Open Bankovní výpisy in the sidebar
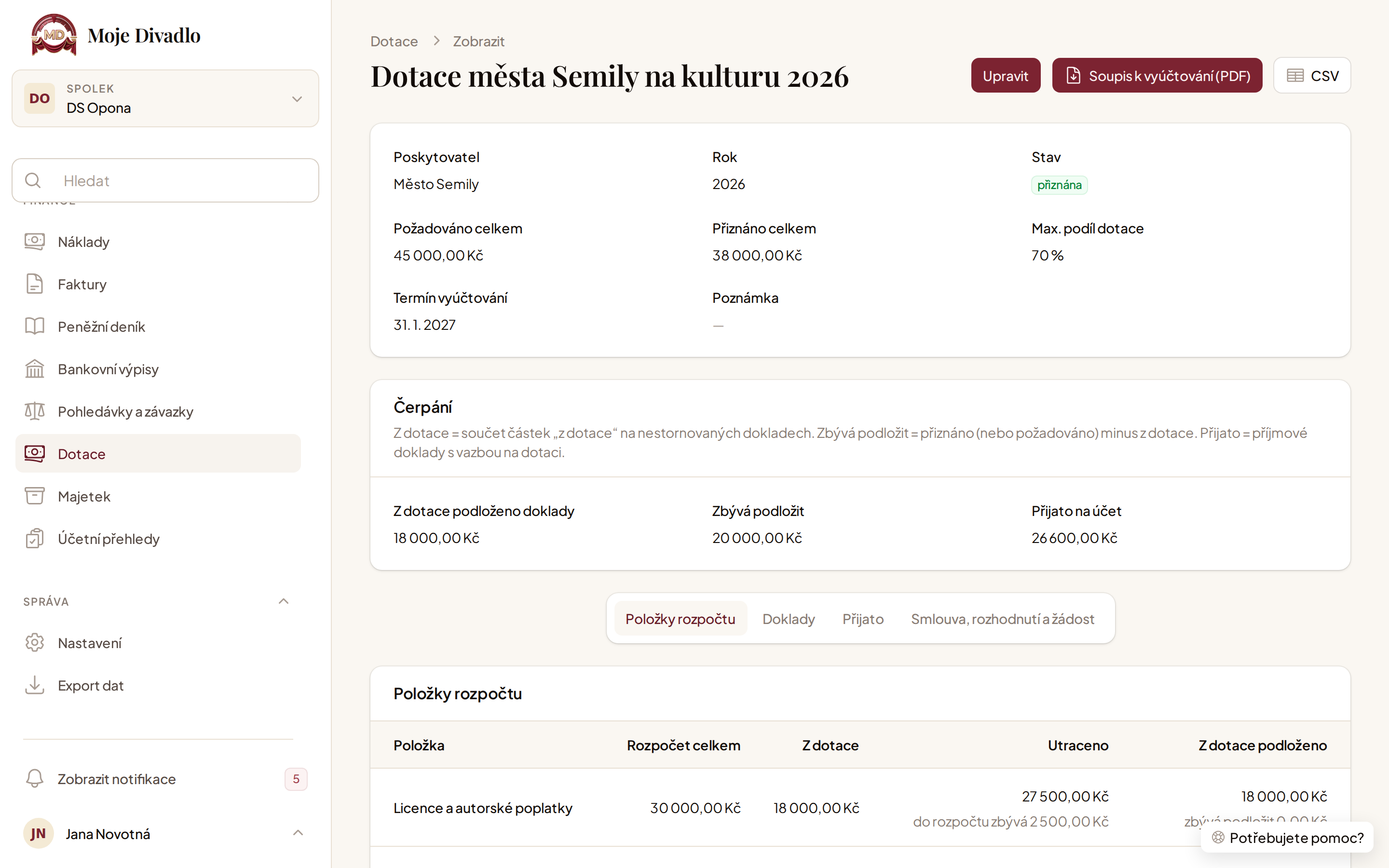Screen dimensions: 1389x868 tap(158, 369)
